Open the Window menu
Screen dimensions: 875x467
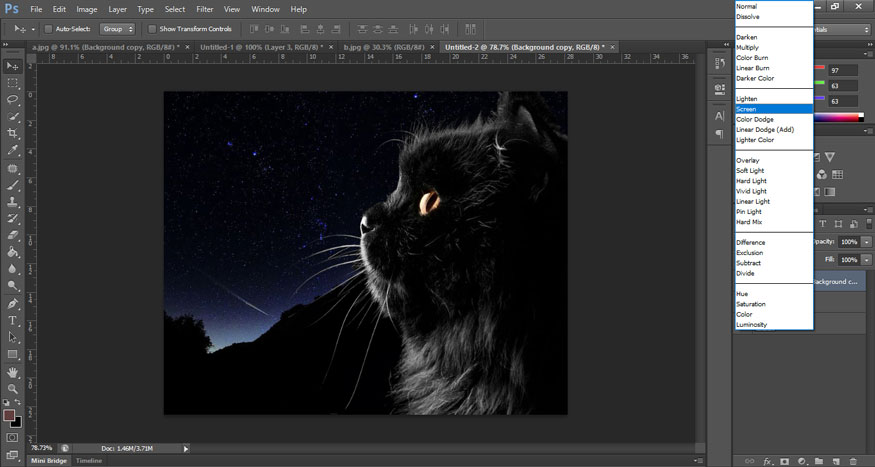pyautogui.click(x=265, y=9)
